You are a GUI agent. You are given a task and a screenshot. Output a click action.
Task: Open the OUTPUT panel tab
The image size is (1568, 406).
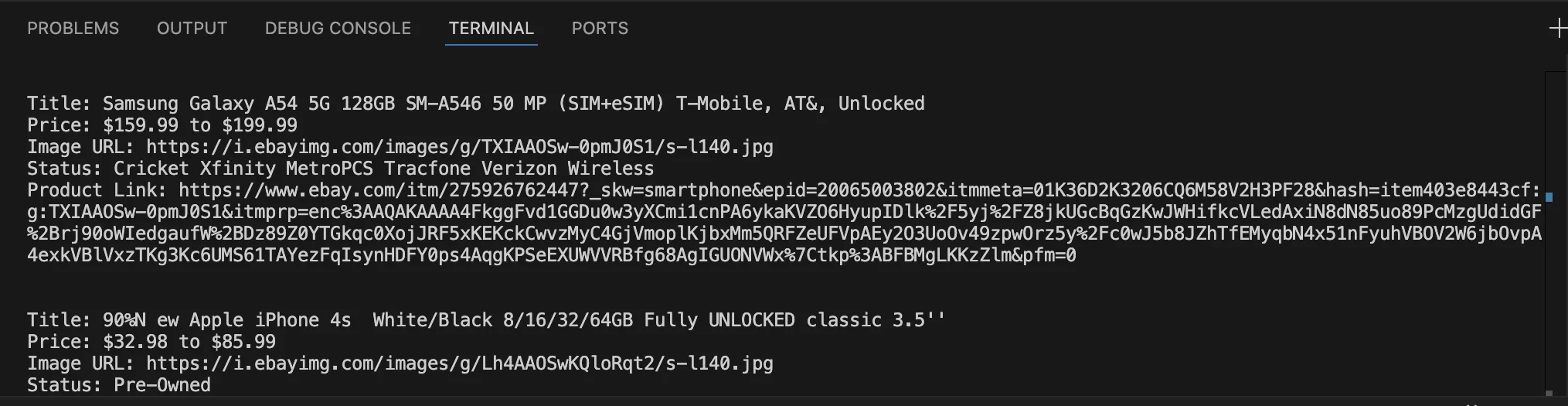192,29
